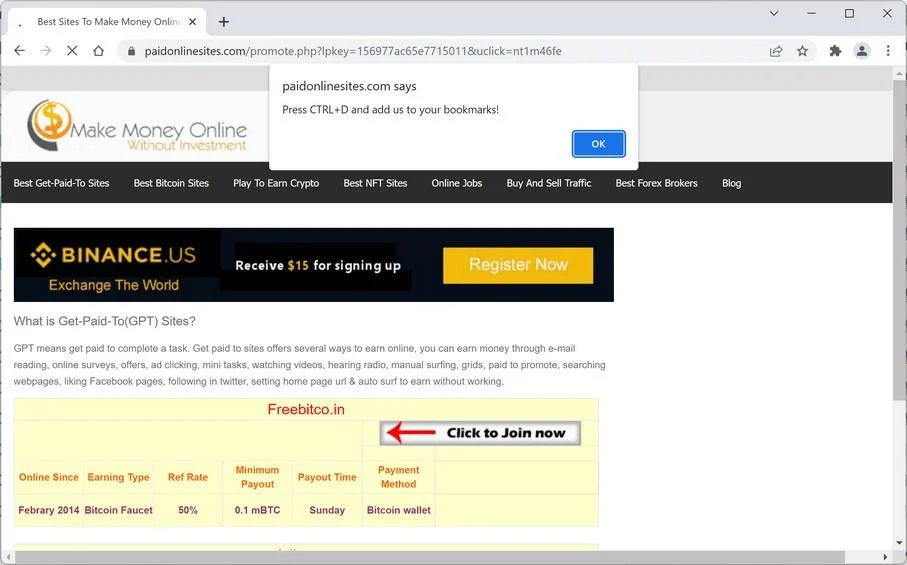Open Play To Earn Crypto menu
Viewport: 907px width, 565px height.
click(276, 183)
